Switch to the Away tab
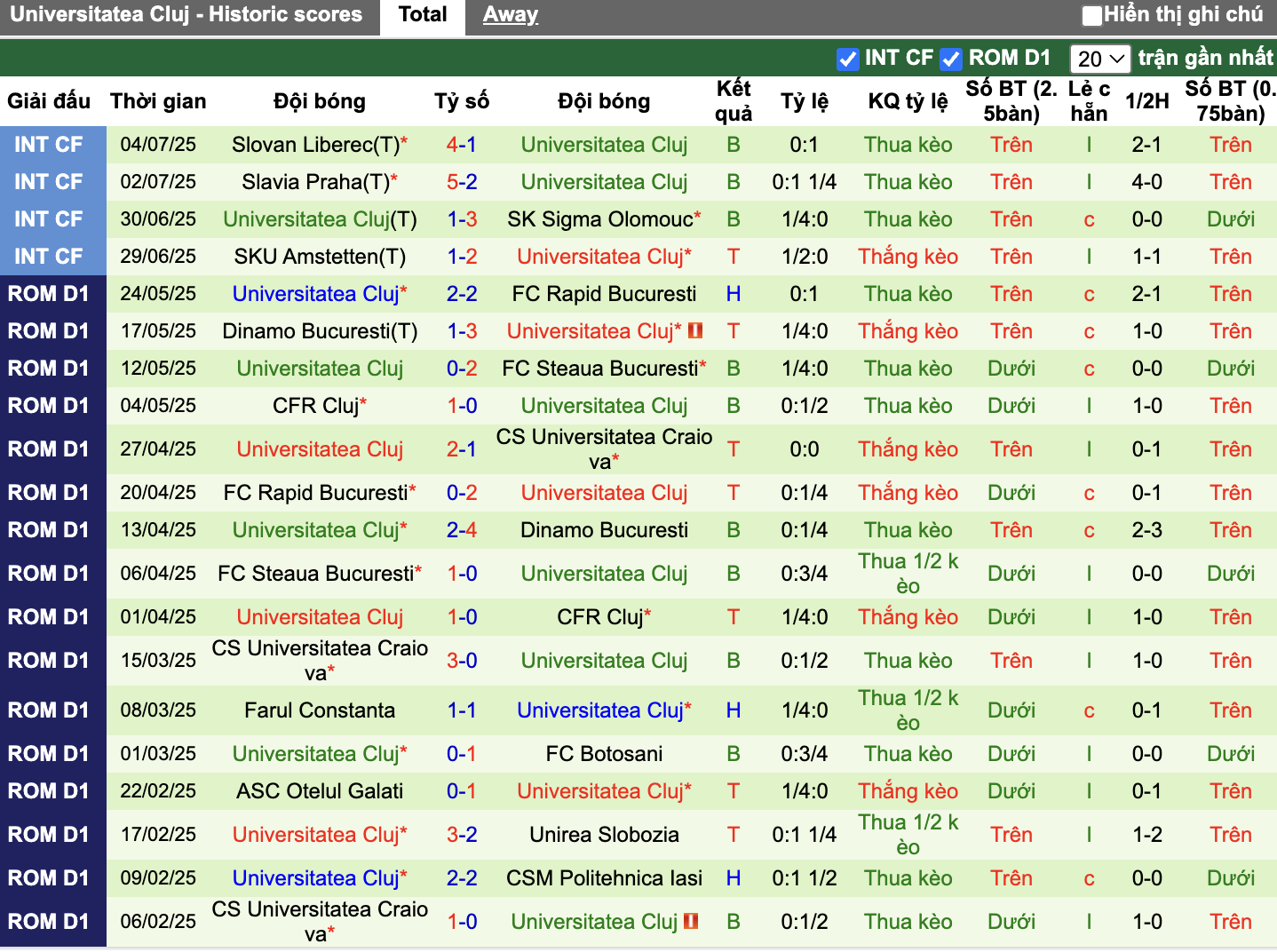 (x=511, y=15)
